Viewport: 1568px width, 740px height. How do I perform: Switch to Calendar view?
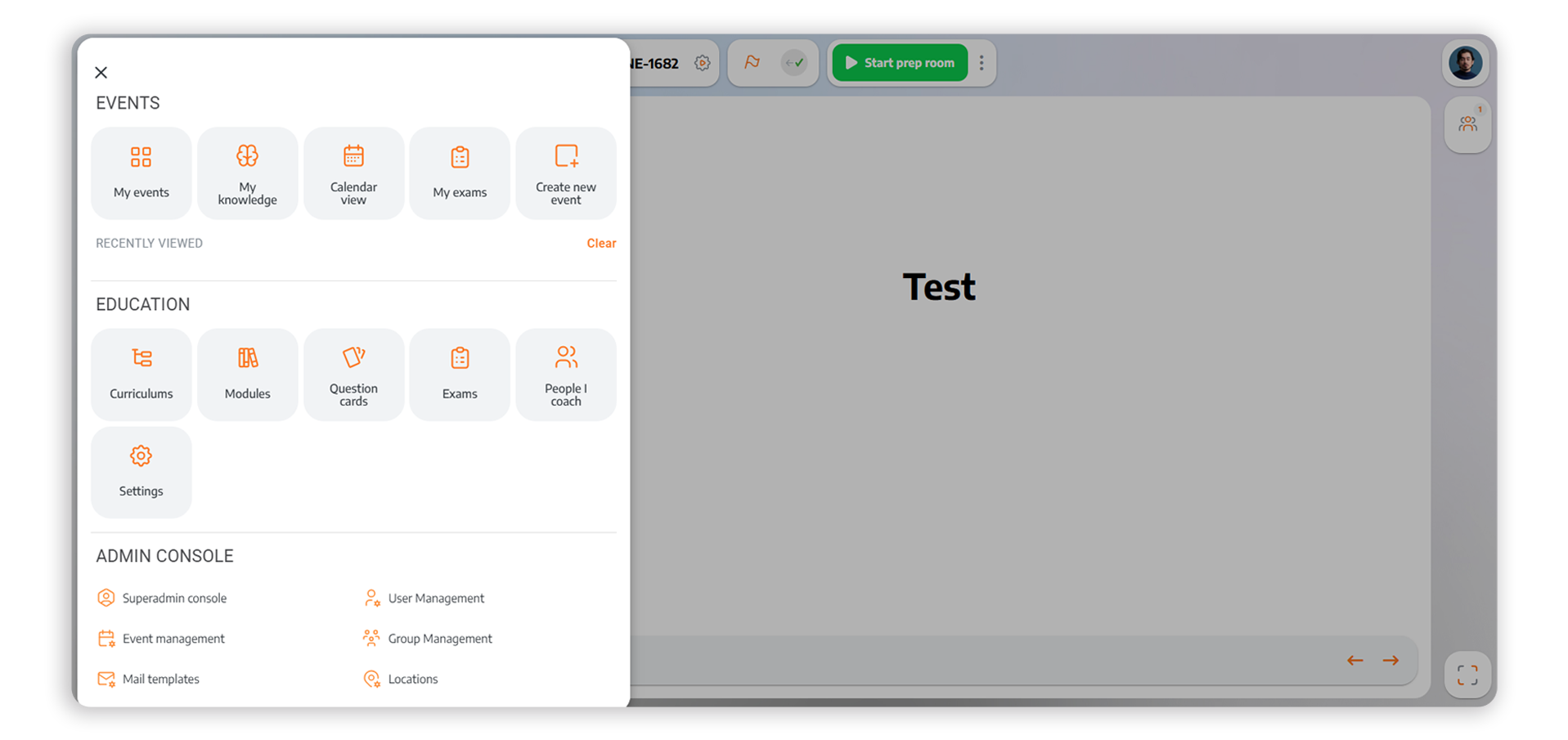pos(353,173)
